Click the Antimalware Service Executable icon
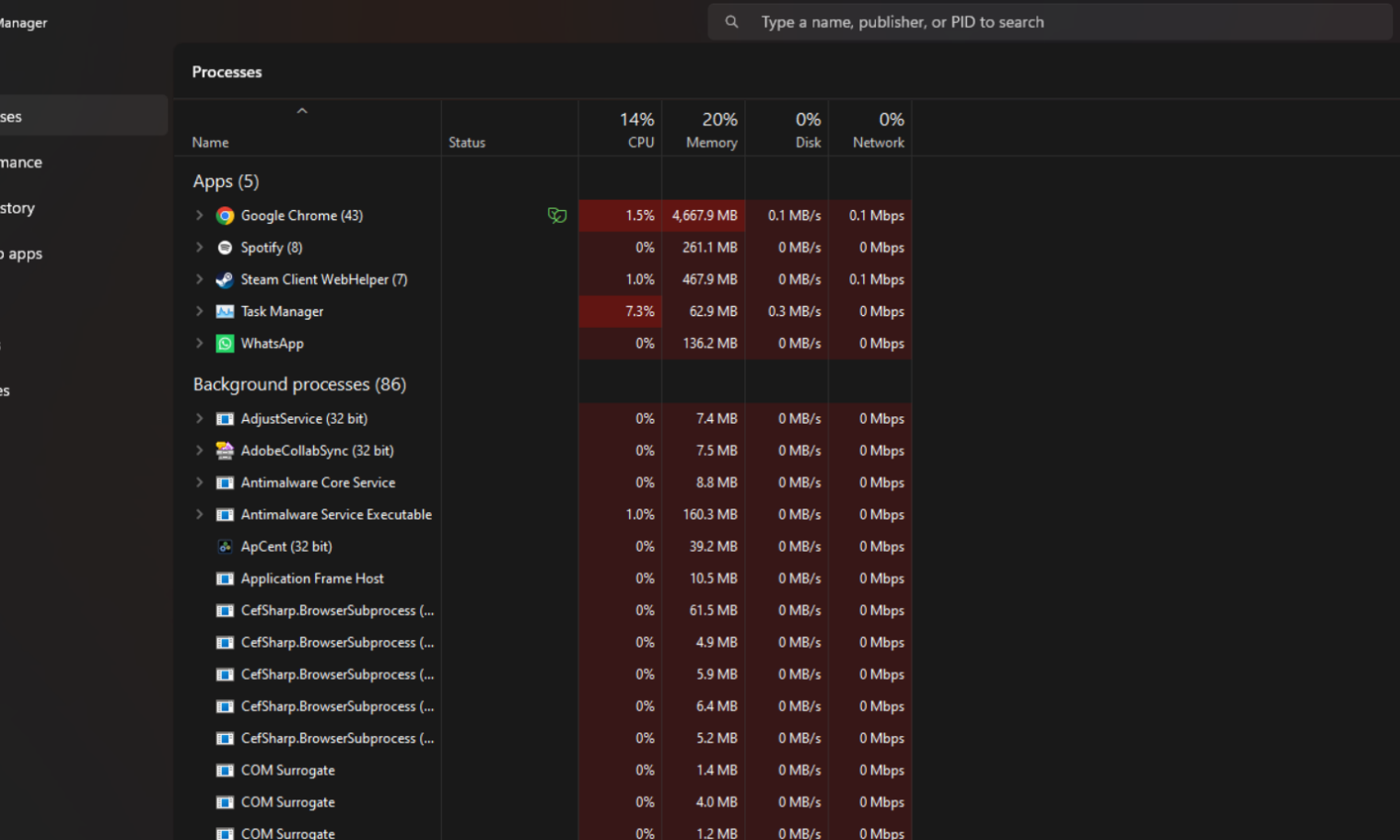1400x840 pixels. point(225,515)
